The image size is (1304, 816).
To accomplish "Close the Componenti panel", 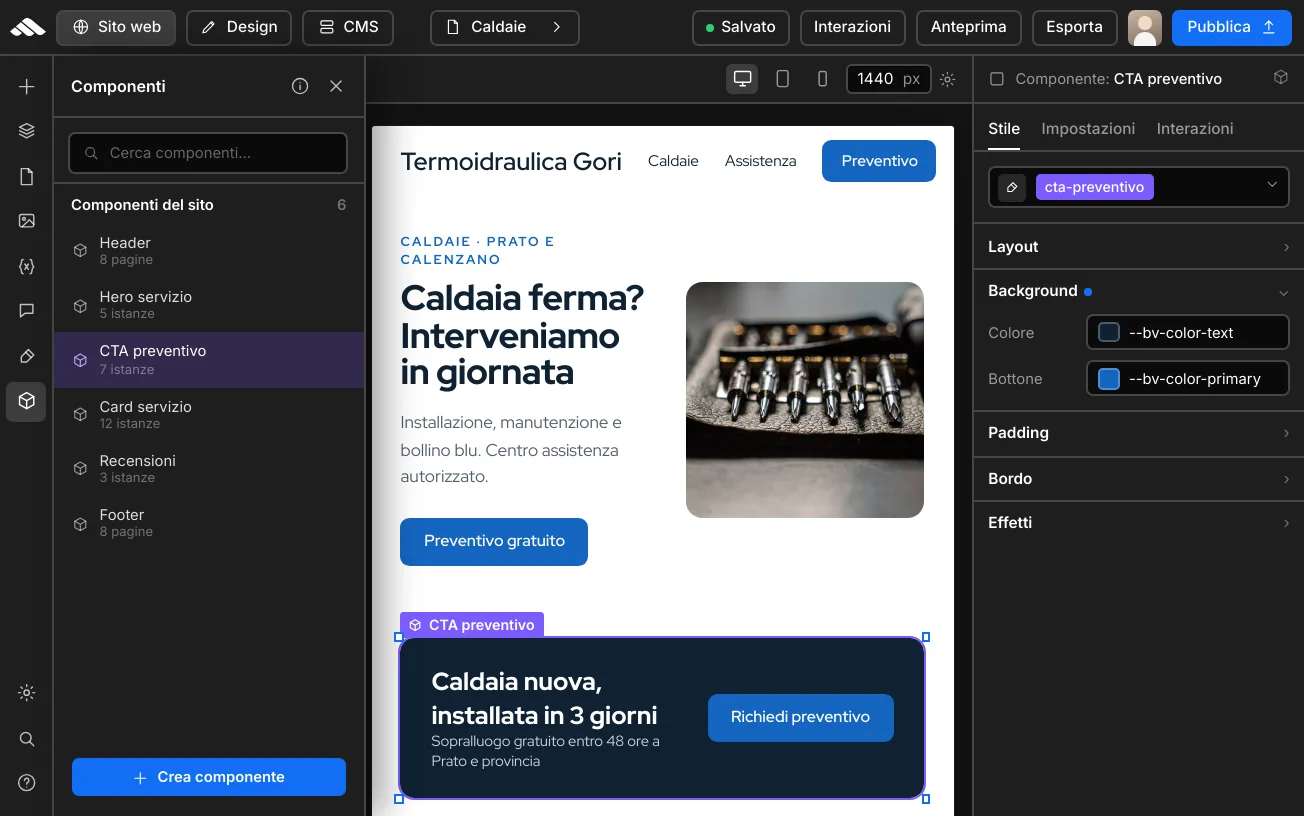I will click(x=336, y=86).
